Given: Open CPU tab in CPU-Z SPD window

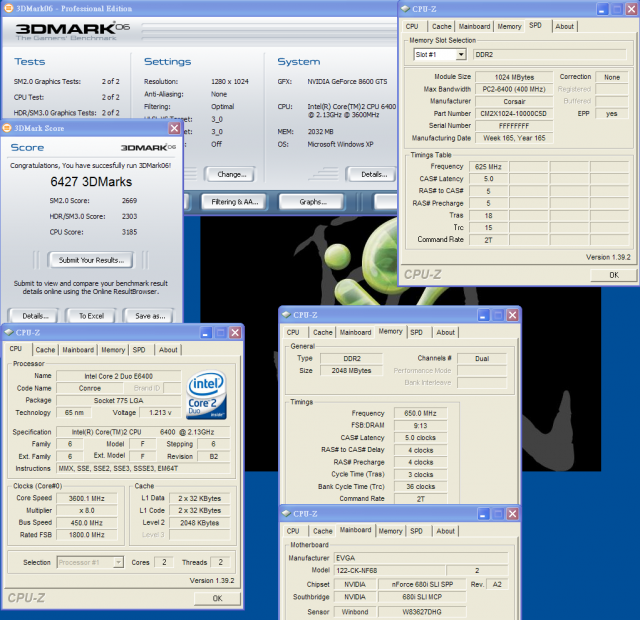Looking at the screenshot, I should (412, 27).
